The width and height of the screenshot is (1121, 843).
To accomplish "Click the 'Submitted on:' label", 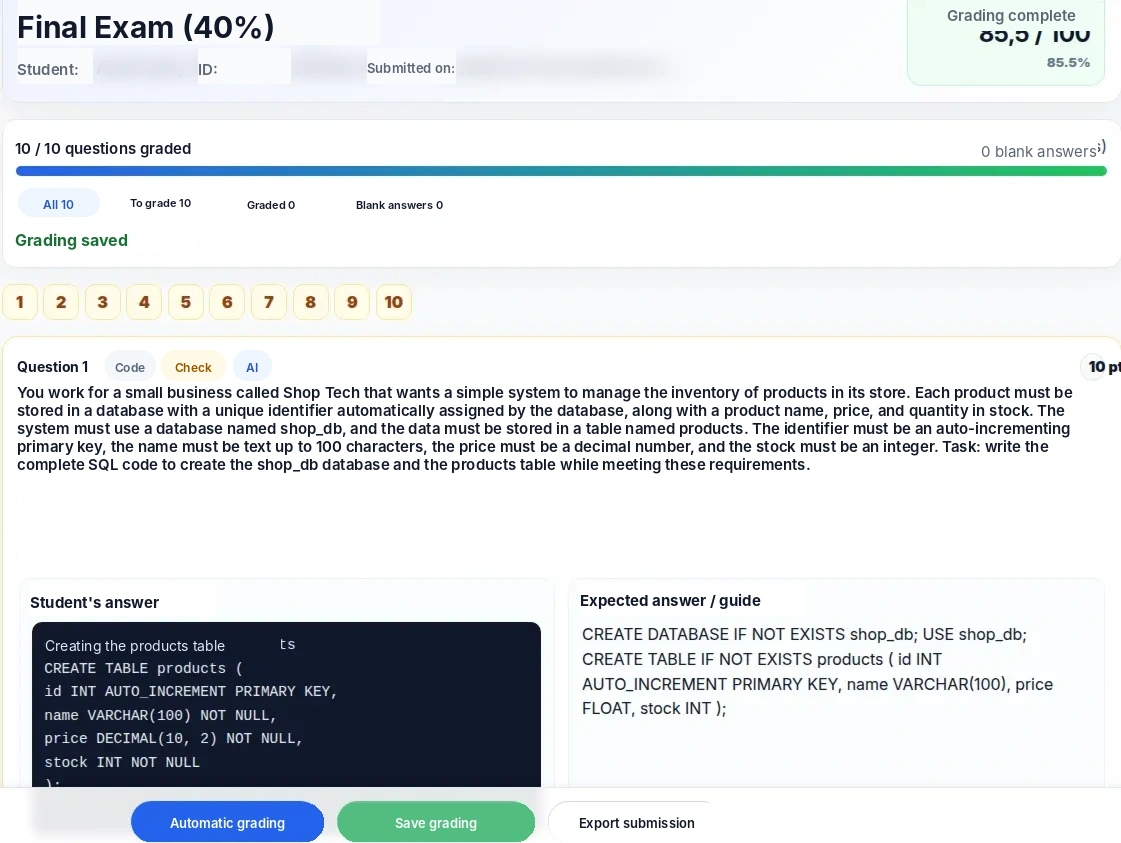I will (x=411, y=68).
